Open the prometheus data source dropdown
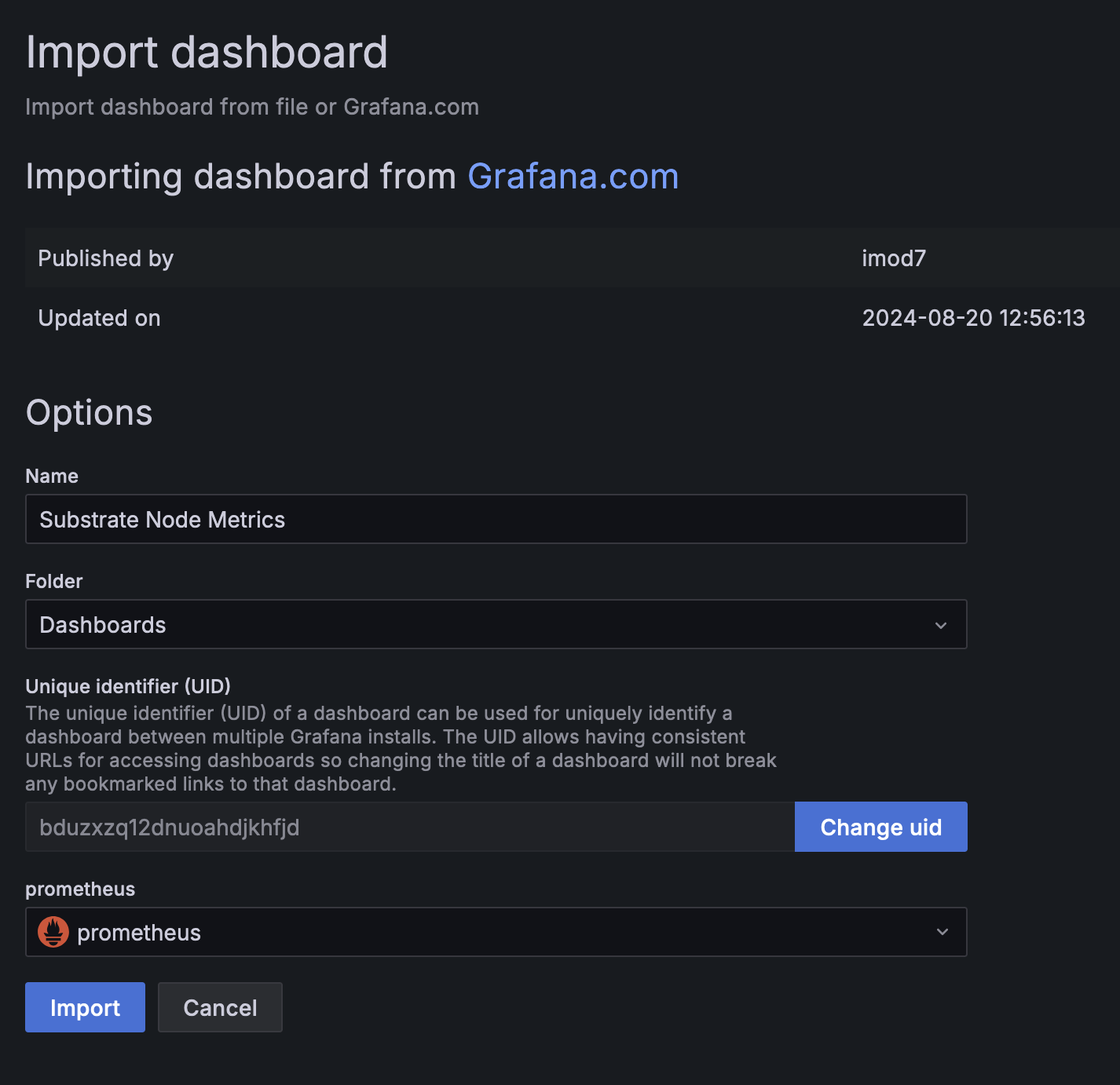 click(496, 932)
